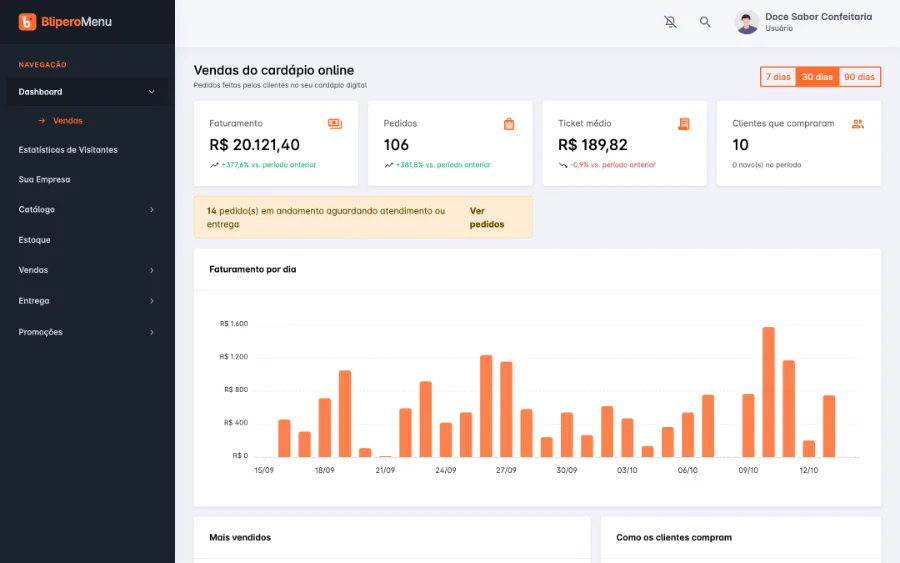The width and height of the screenshot is (900, 563).
Task: Click the Clientes que compraram people icon
Action: 858,124
